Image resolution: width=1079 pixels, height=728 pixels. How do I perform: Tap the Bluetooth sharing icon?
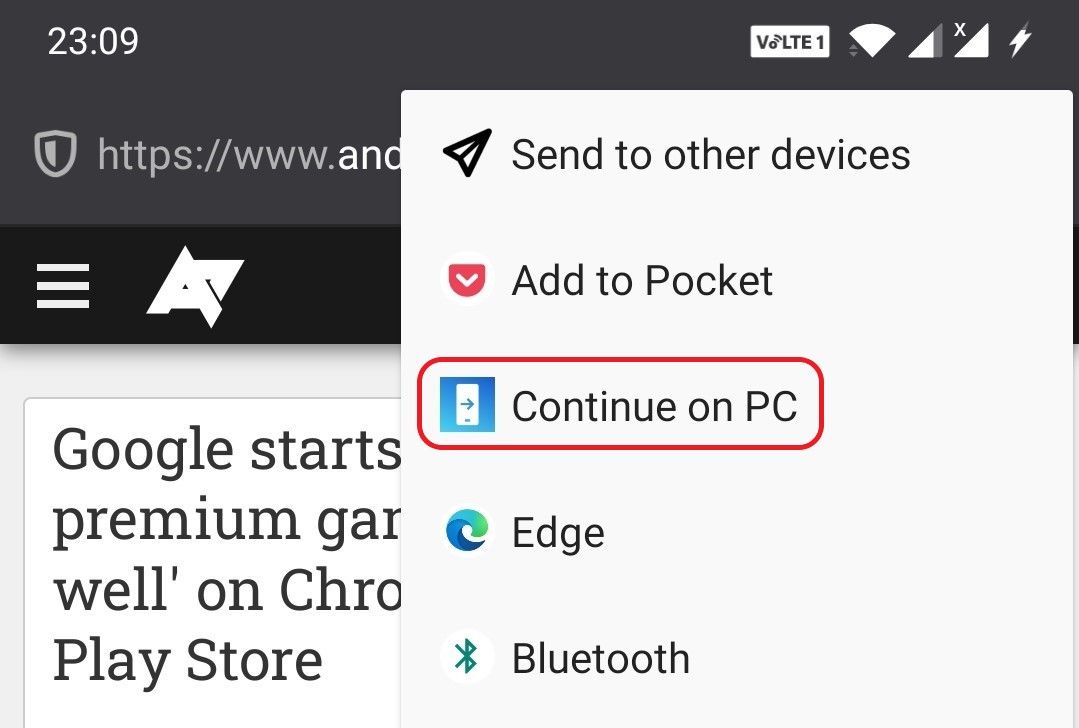click(x=466, y=657)
